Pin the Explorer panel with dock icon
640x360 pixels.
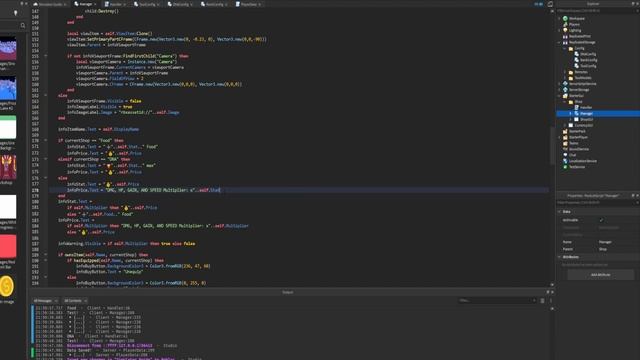[633, 4]
